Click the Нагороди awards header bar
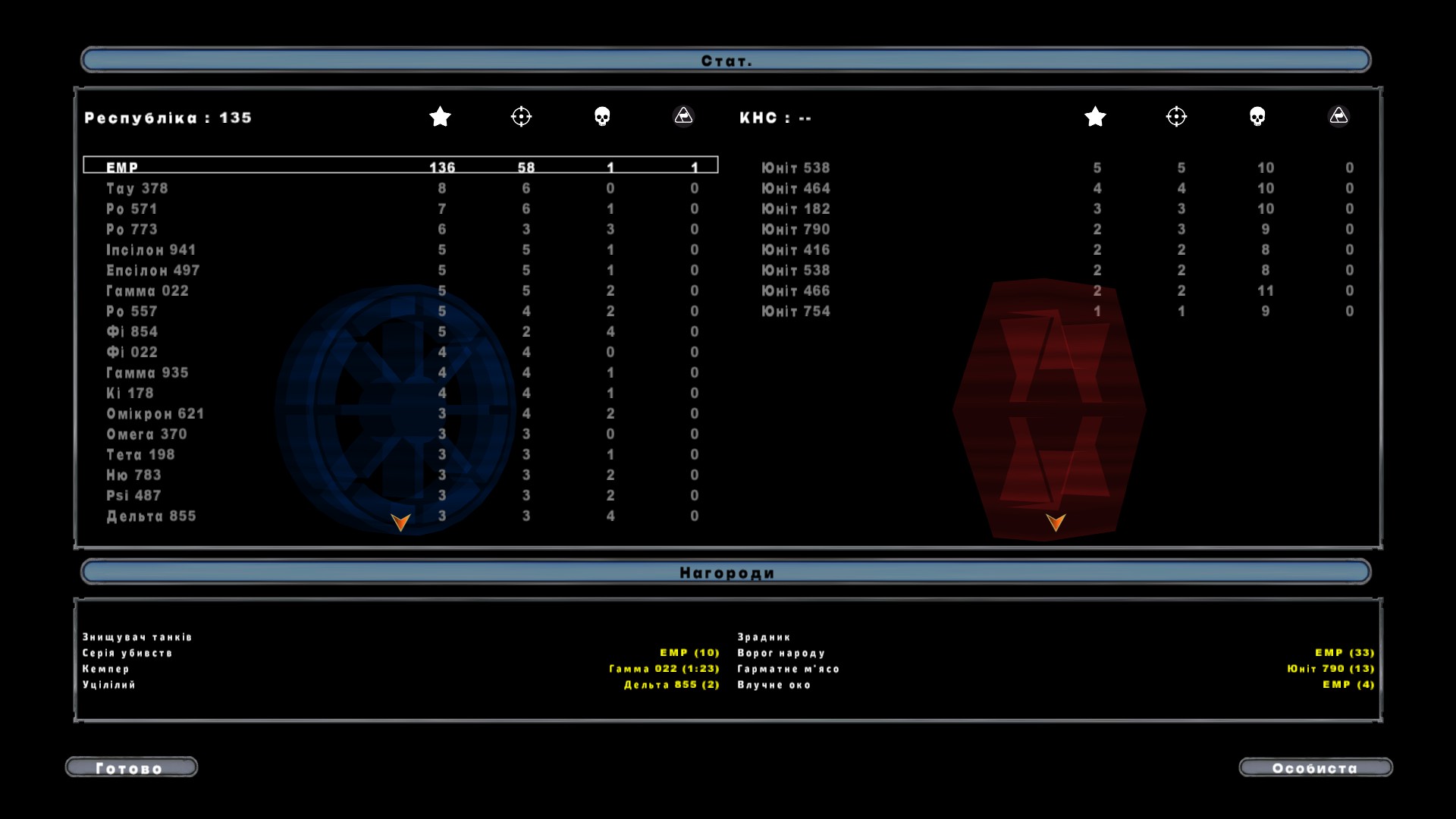The width and height of the screenshot is (1456, 819). (726, 572)
